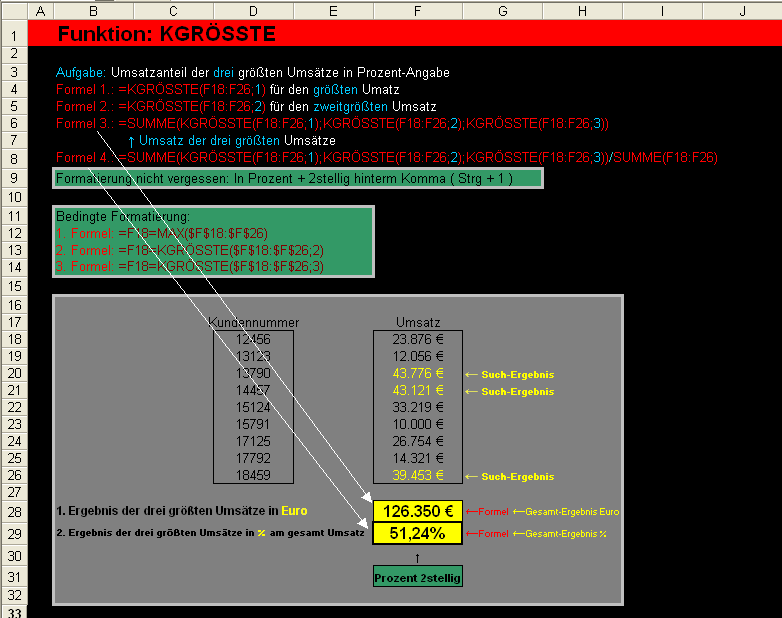Click the Formel 4 text line

pyautogui.click(x=386, y=157)
